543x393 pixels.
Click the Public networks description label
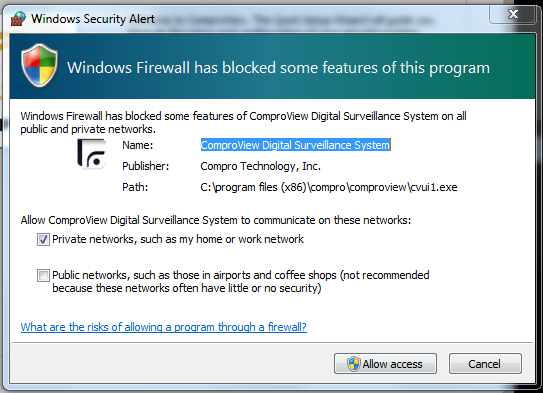[x=241, y=282]
